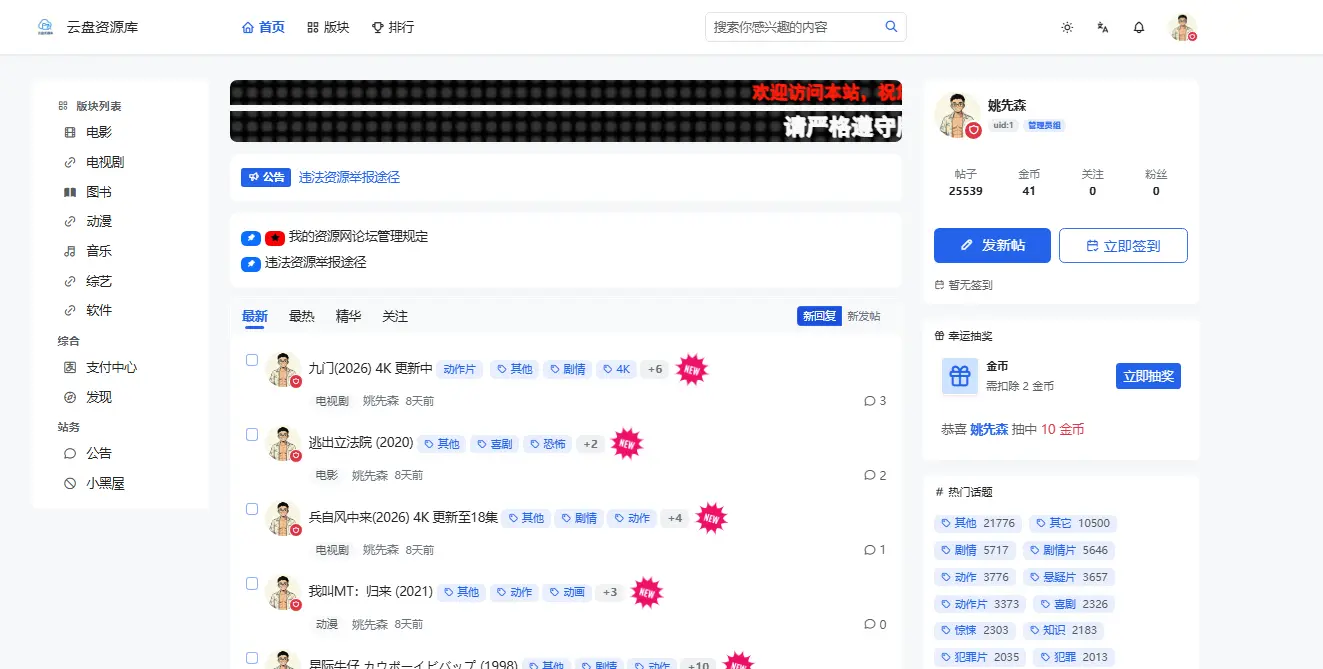This screenshot has height=669, width=1323.
Task: Open the notifications bell icon
Action: [x=1139, y=27]
